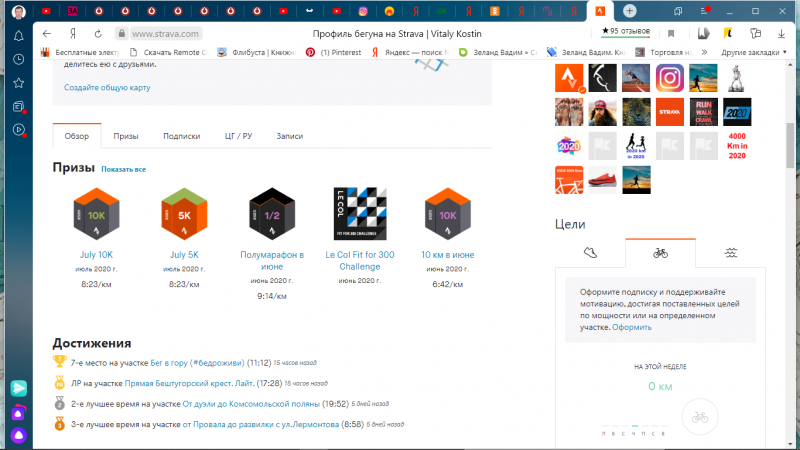Reload the Strava page
This screenshot has height=450, width=800.
coord(98,34)
